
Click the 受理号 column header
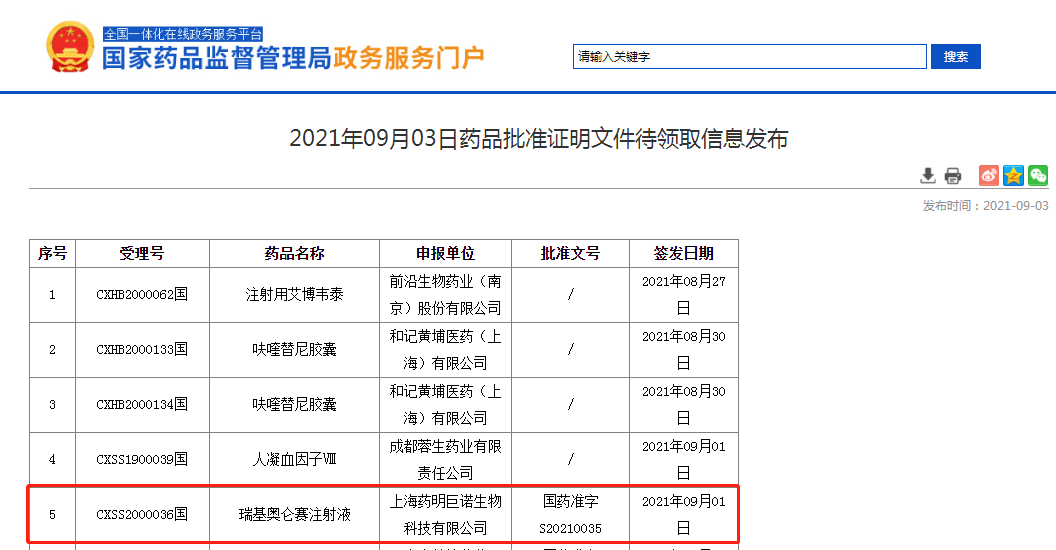pyautogui.click(x=142, y=254)
